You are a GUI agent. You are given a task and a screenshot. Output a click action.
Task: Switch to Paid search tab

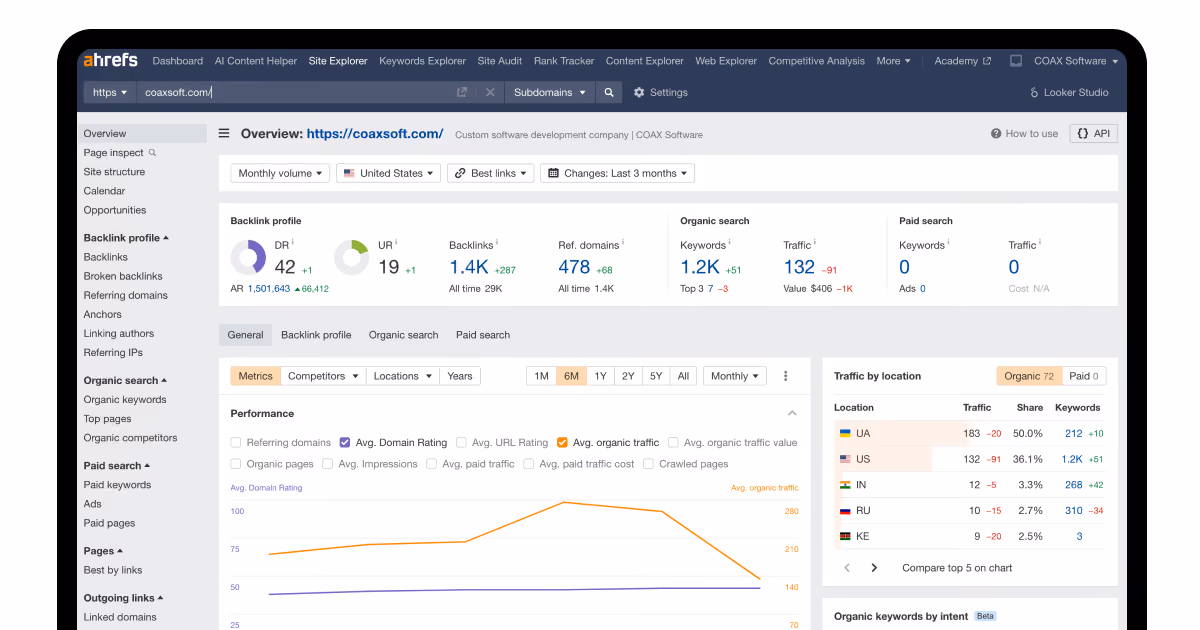click(483, 335)
